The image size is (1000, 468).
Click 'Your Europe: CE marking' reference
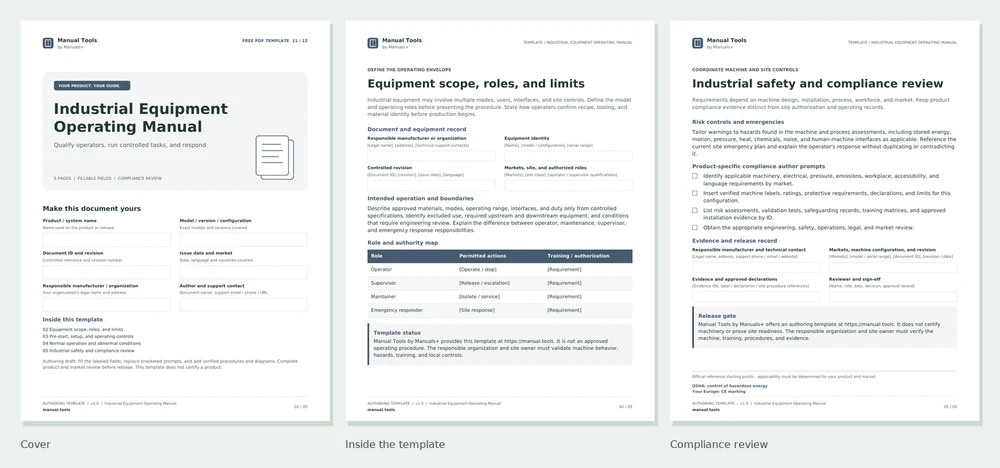719,391
